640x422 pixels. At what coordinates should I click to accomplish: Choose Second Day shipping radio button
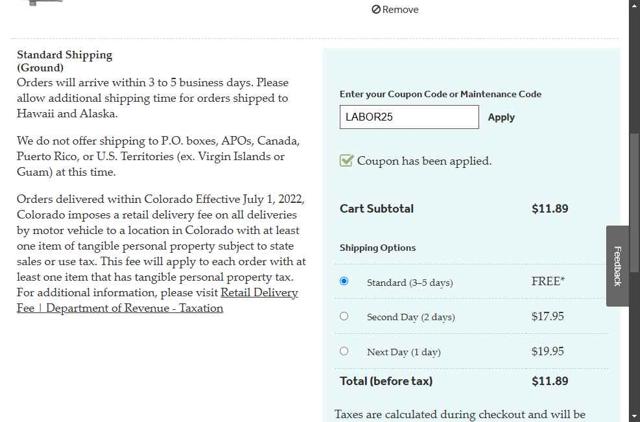click(344, 316)
